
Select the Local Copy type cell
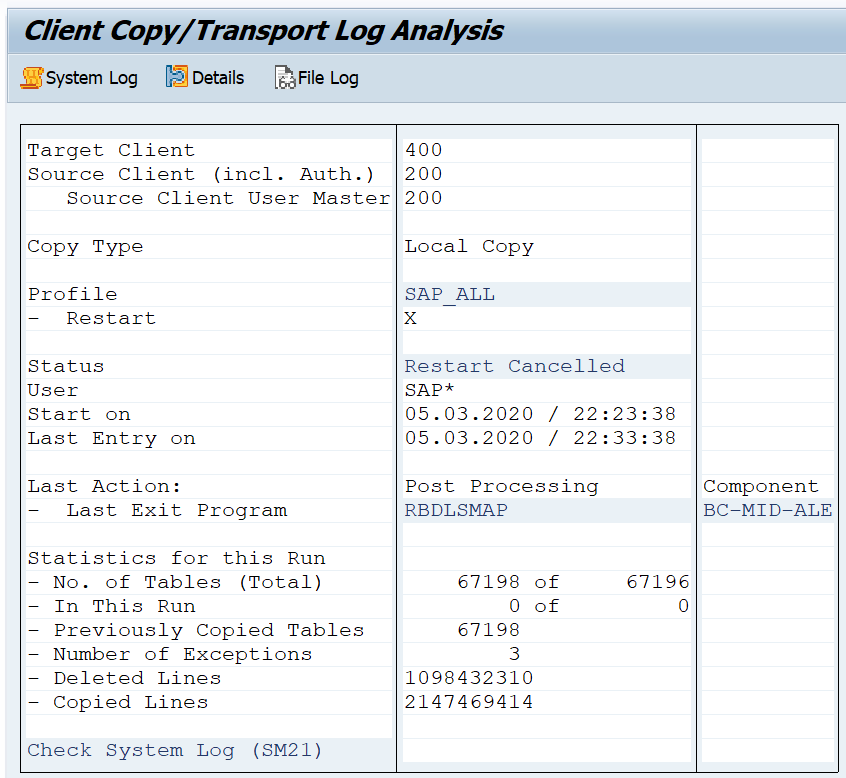pyautogui.click(x=469, y=246)
